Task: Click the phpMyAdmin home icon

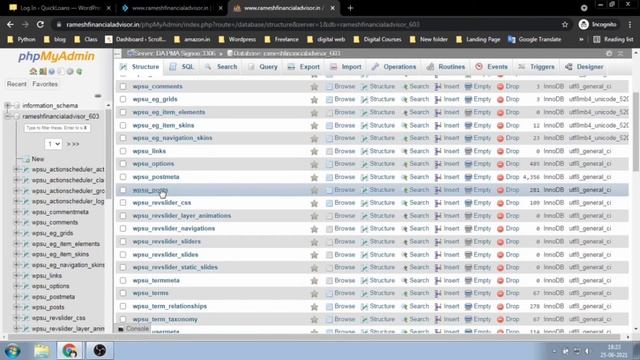Action: coord(33,71)
